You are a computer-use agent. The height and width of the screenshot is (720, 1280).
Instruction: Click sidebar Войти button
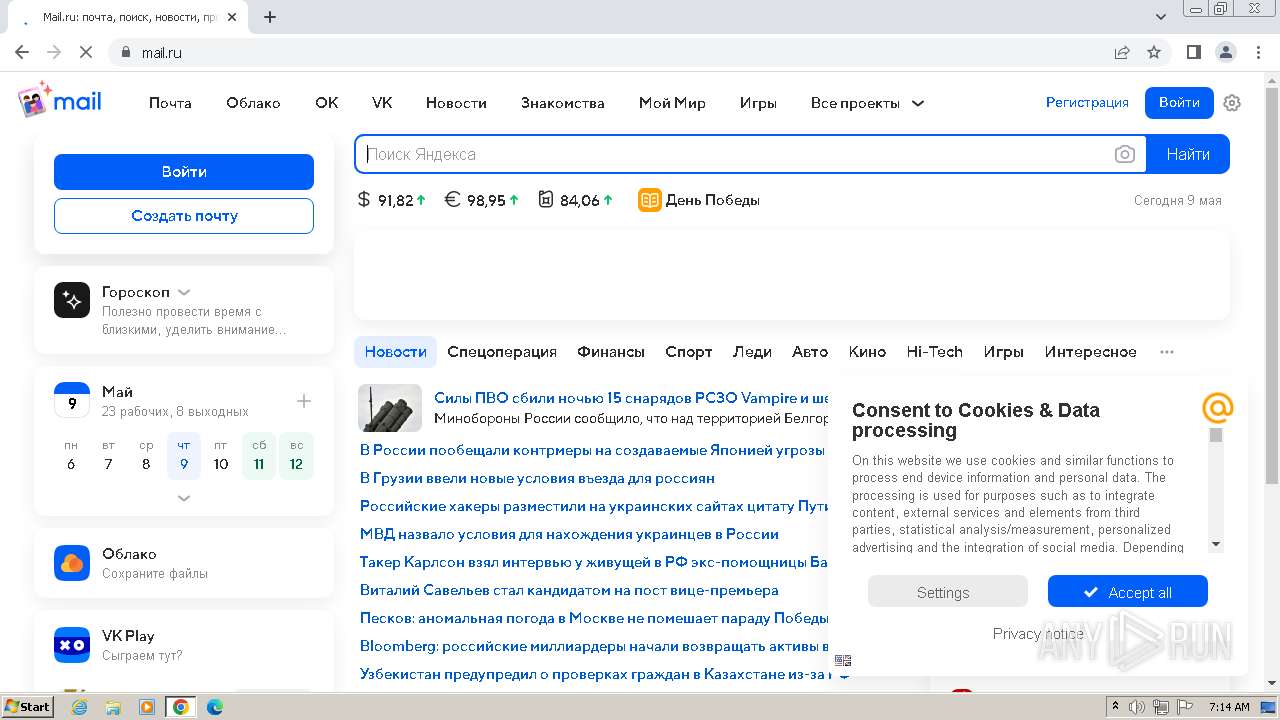pos(184,172)
